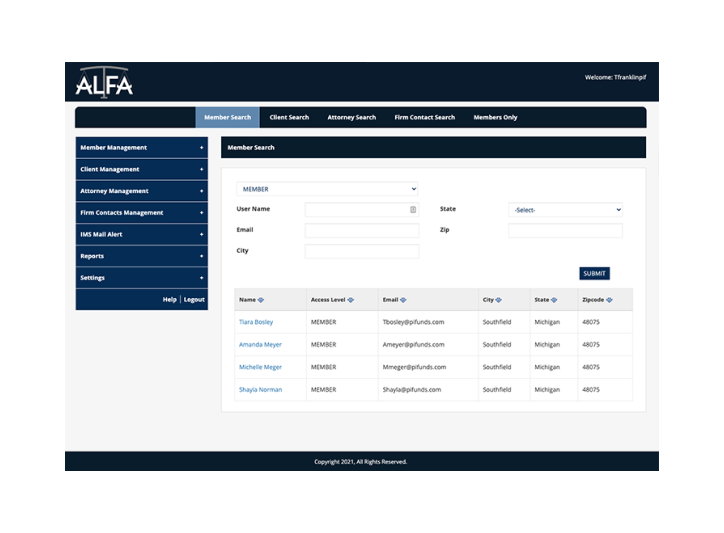This screenshot has width=724, height=533.
Task: Select the Settings menu label
Action: (92, 278)
